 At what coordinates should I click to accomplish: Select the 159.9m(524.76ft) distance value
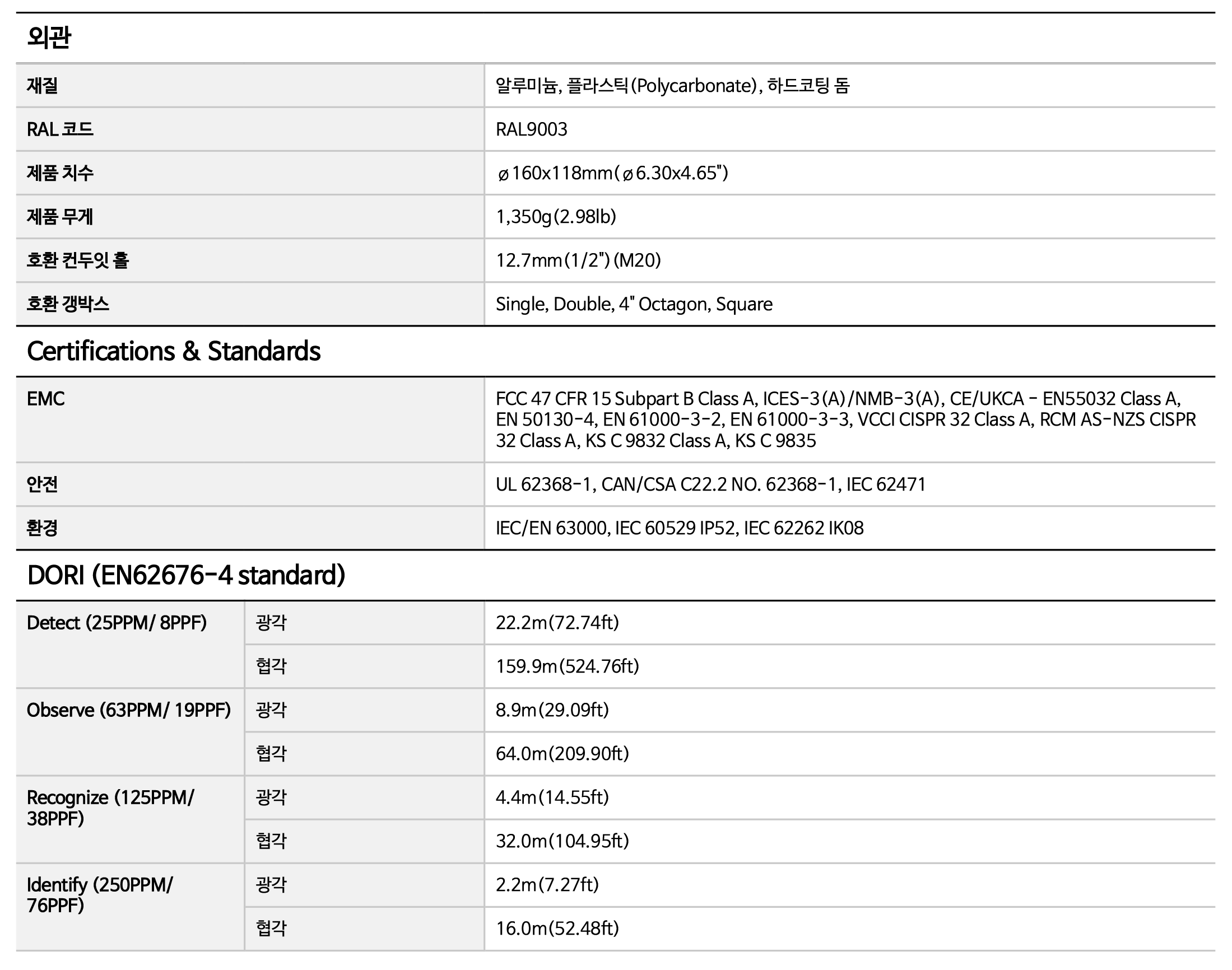[x=567, y=665]
